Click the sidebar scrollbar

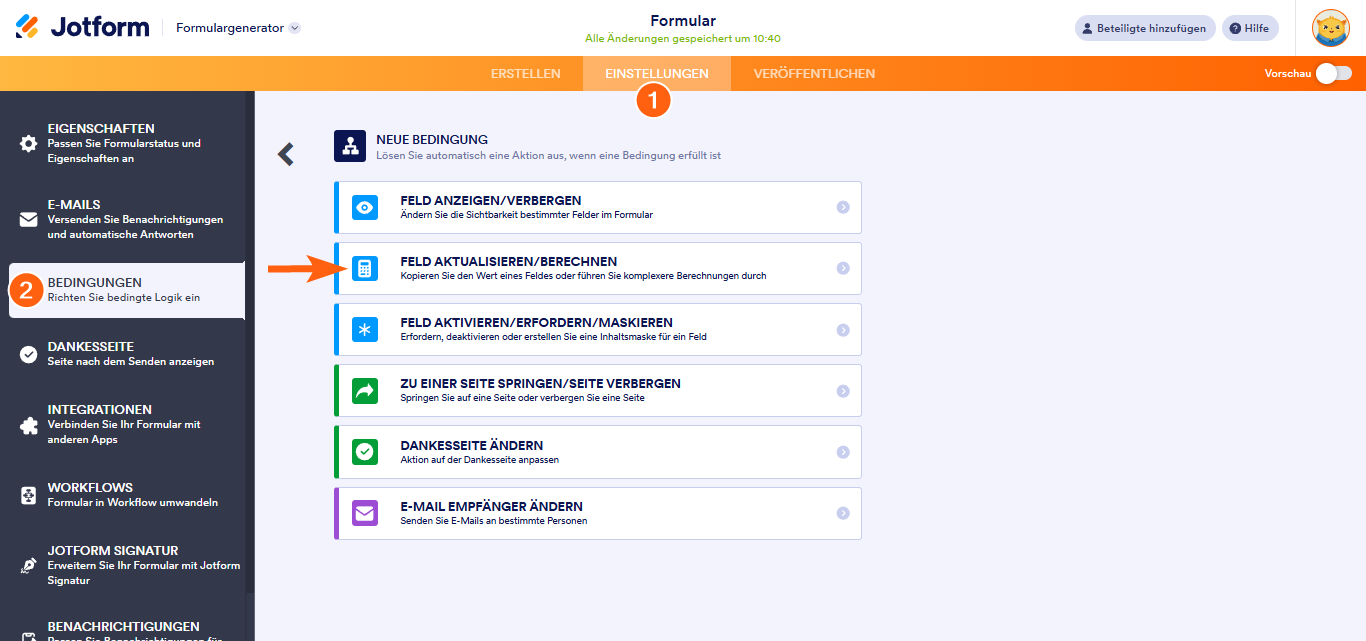click(250, 340)
